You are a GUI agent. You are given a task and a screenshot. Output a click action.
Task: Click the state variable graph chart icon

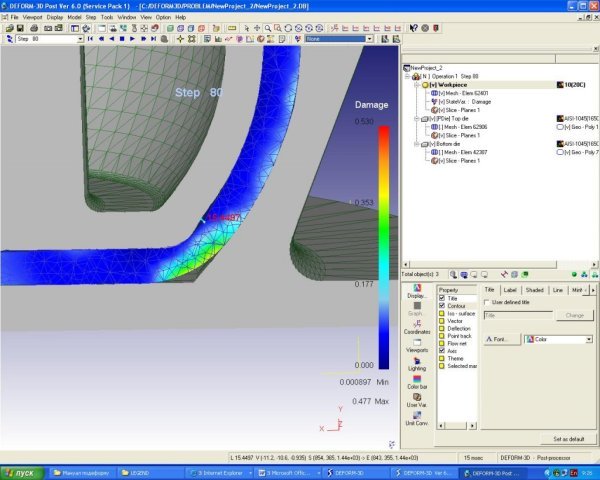[218, 39]
